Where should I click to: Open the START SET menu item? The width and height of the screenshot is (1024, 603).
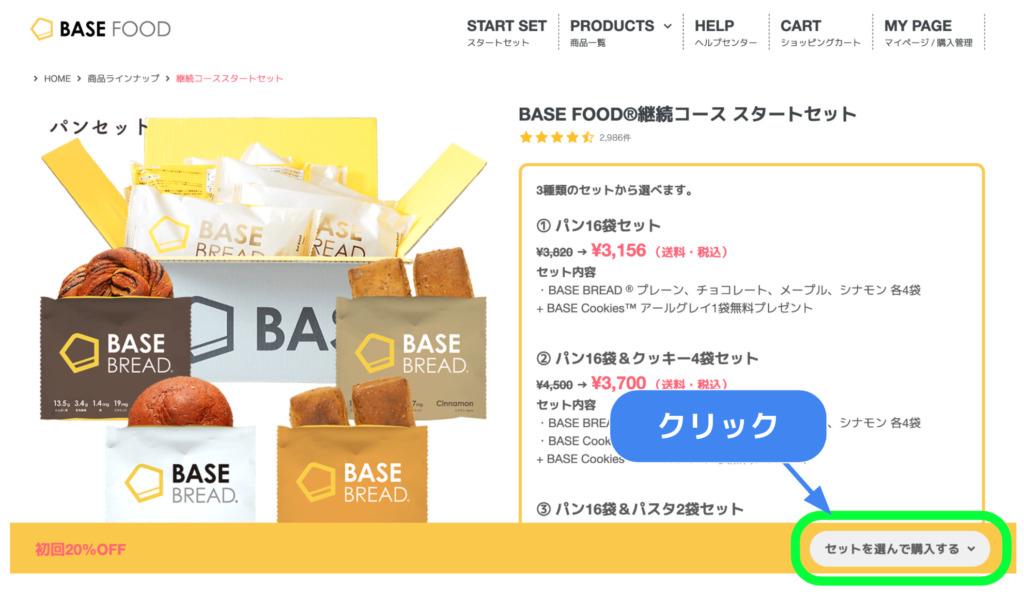click(506, 33)
